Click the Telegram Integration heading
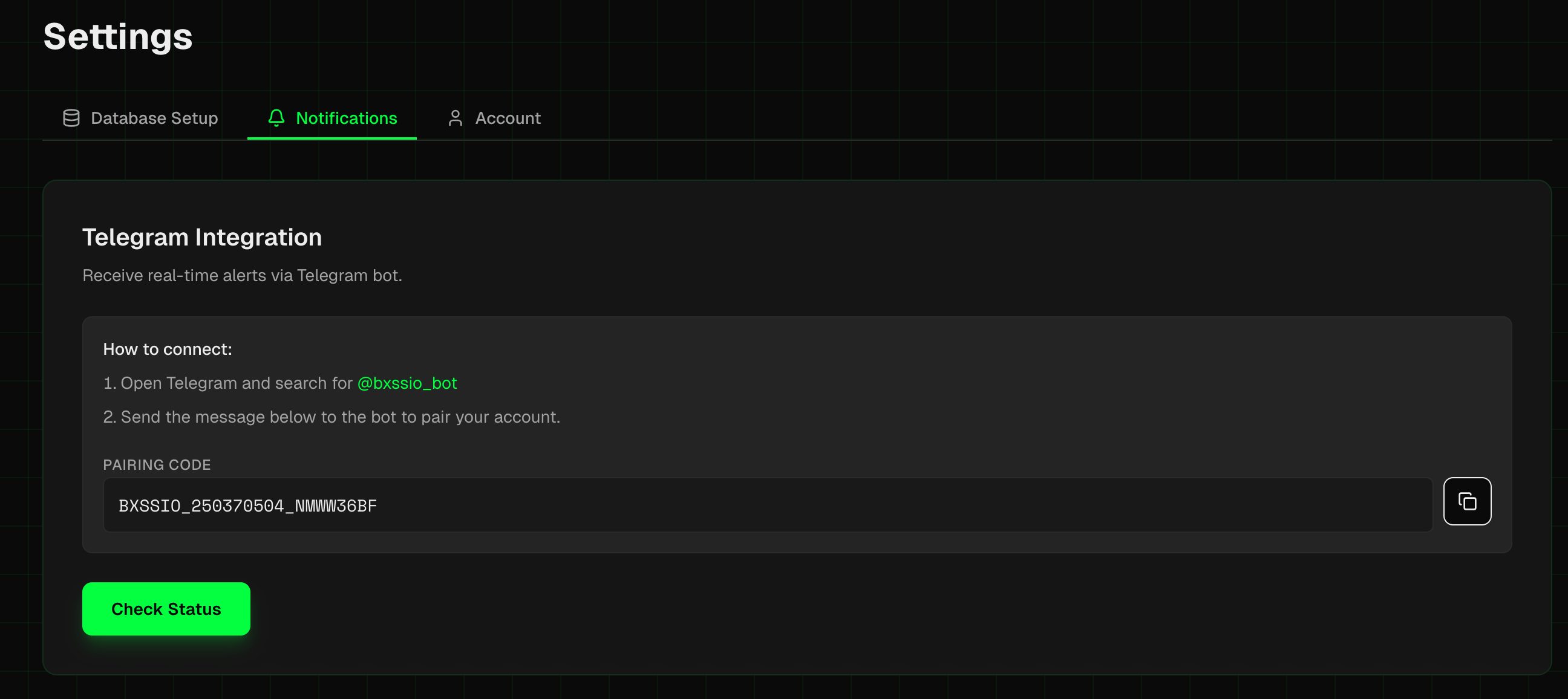This screenshot has height=699, width=1568. (201, 237)
